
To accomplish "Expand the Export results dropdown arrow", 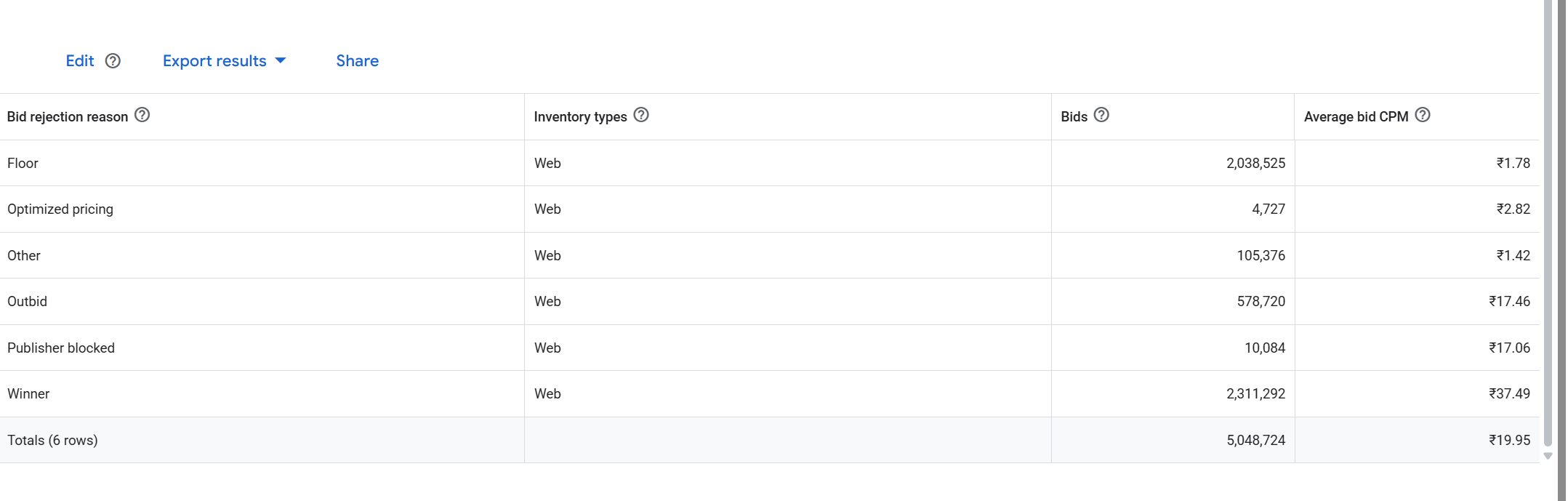I will click(281, 61).
